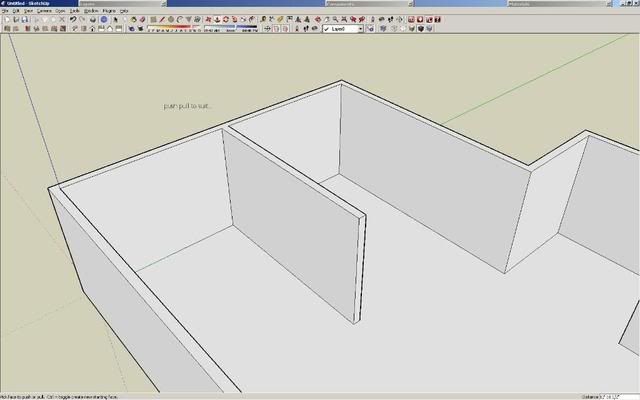640x400 pixels.
Task: Select the Zoom magnifier tool
Action: [x=335, y=20]
